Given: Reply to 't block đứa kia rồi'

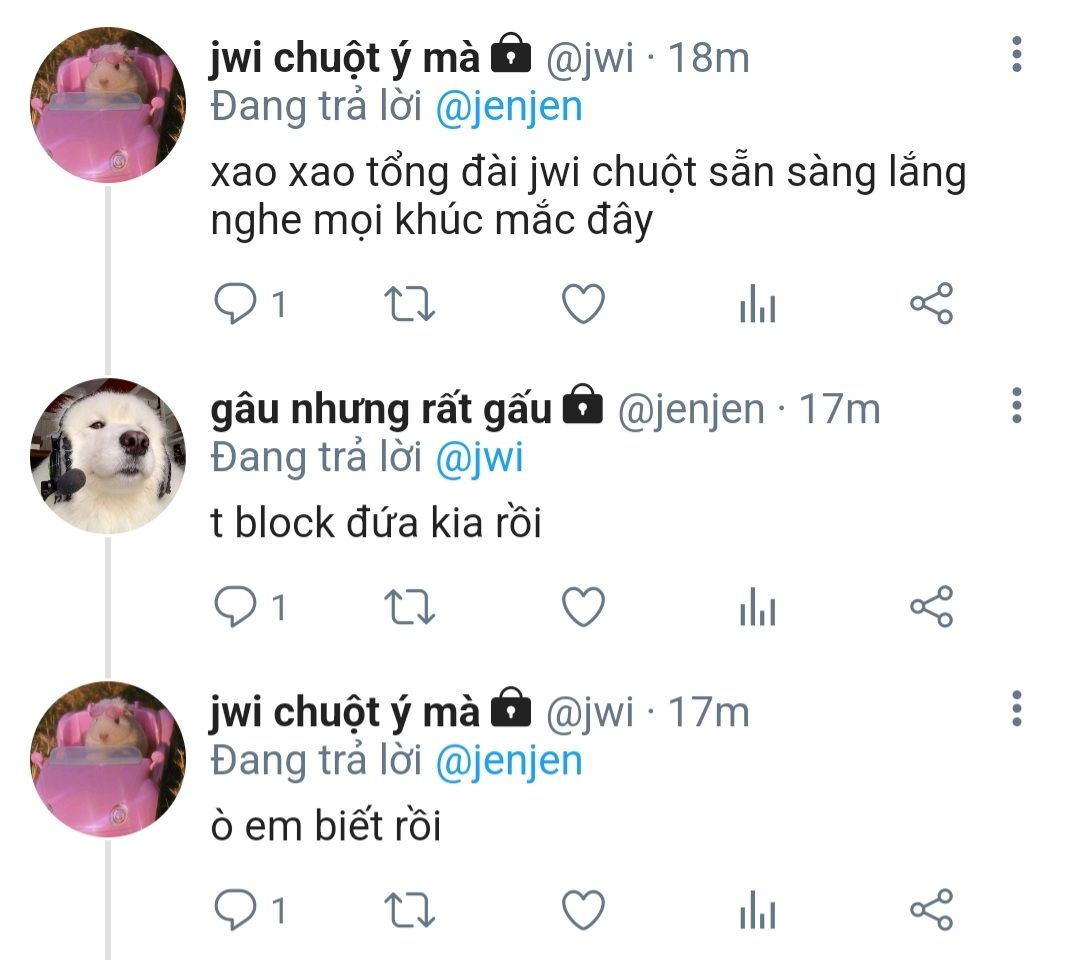Looking at the screenshot, I should coord(236,607).
